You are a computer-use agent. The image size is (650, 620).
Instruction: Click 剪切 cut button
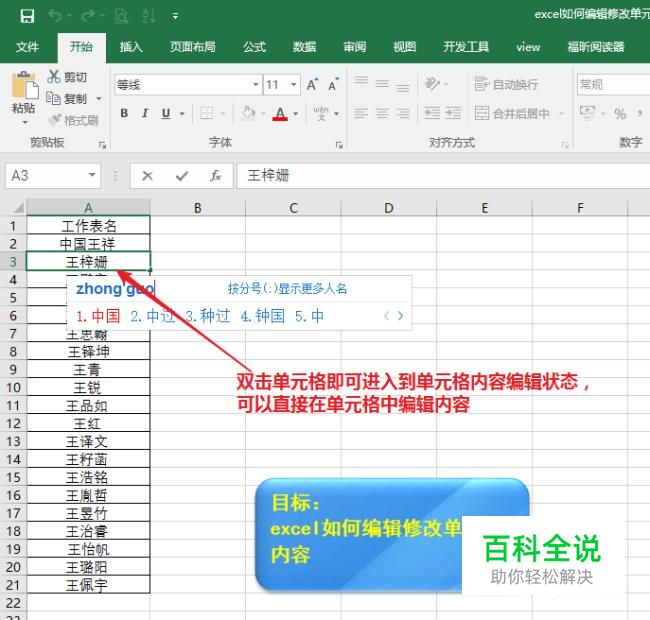(x=67, y=77)
